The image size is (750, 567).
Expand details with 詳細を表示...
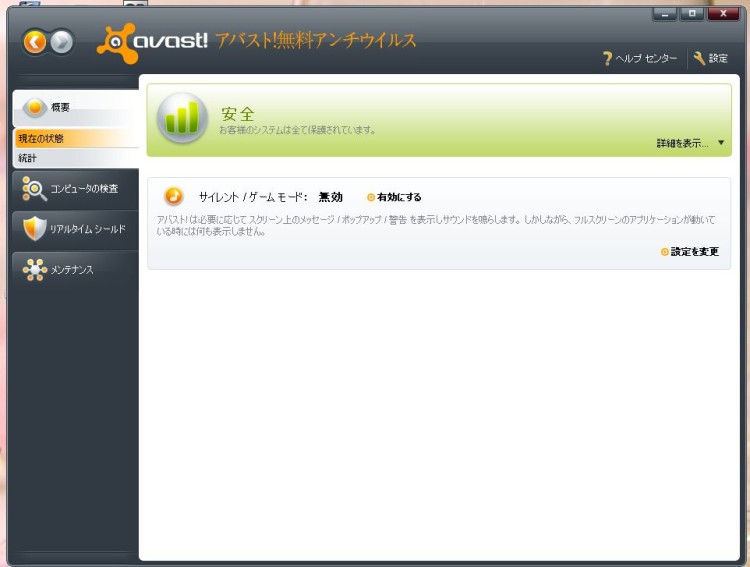[x=682, y=143]
